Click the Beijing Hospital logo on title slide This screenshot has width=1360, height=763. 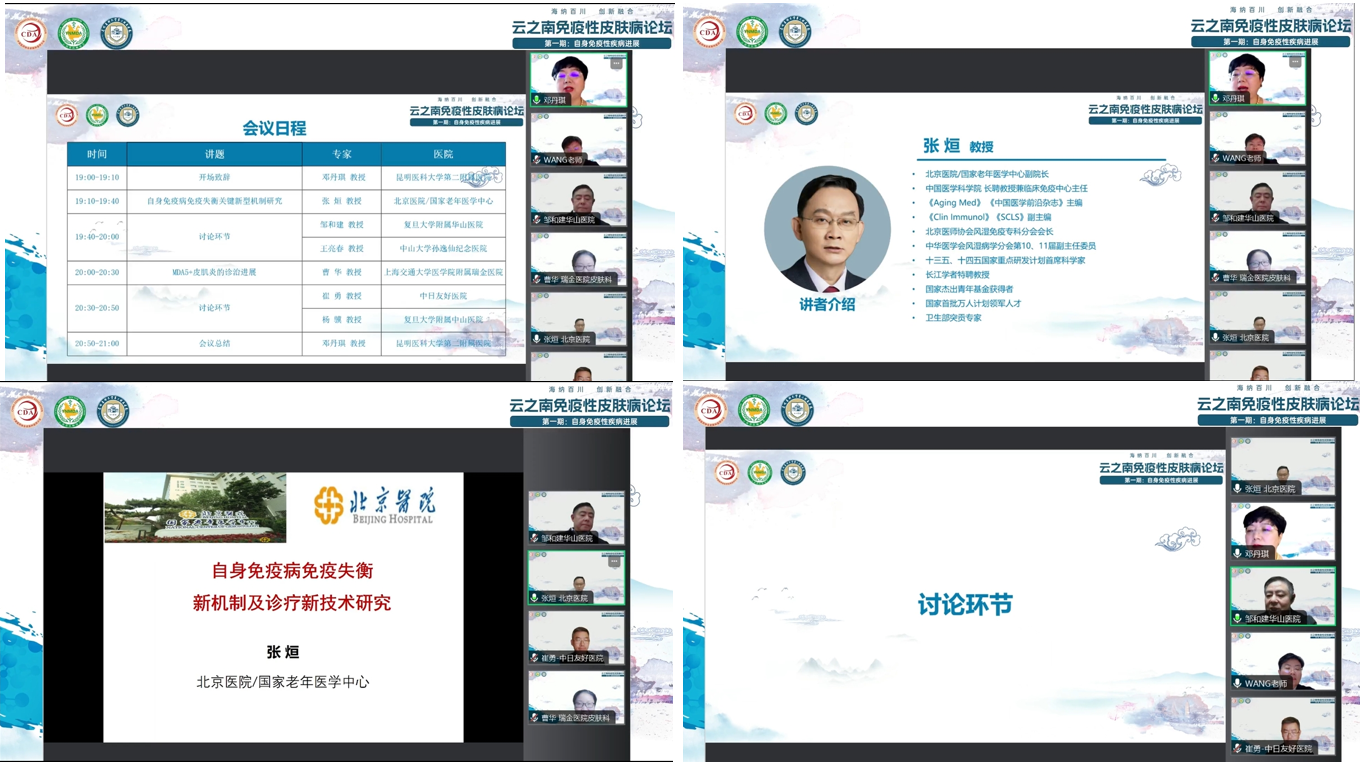pos(374,505)
